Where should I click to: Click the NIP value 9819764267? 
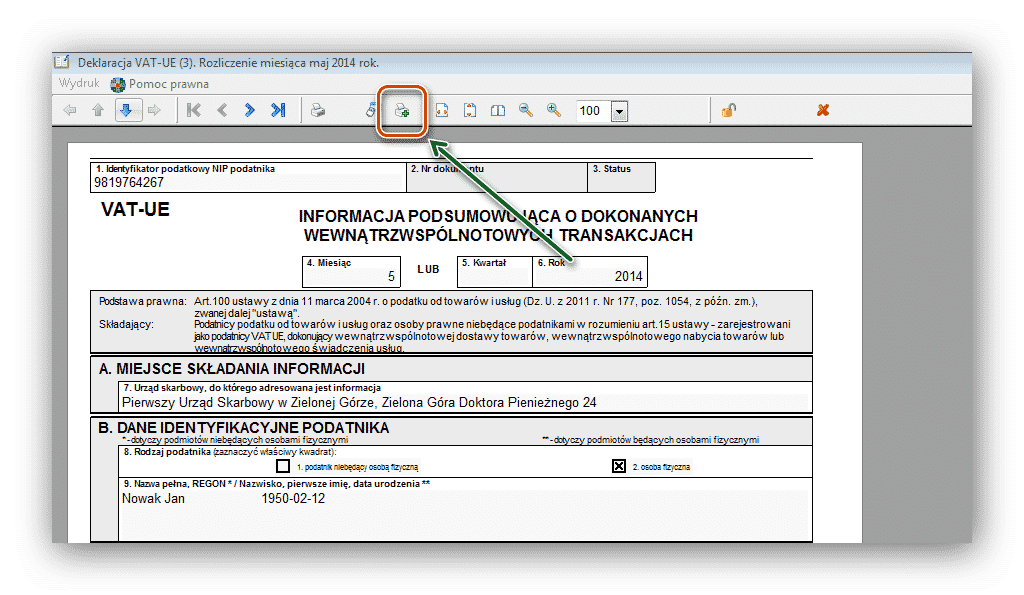(x=129, y=182)
